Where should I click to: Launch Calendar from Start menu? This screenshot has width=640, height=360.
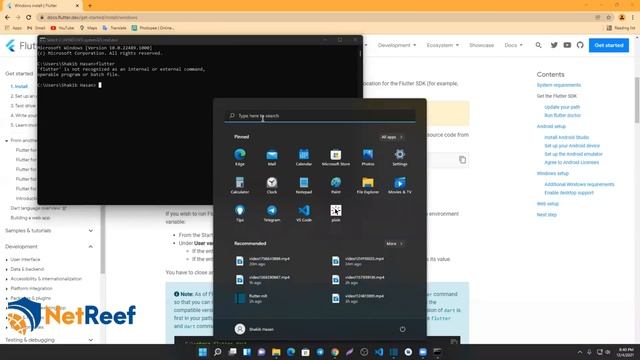(x=304, y=157)
